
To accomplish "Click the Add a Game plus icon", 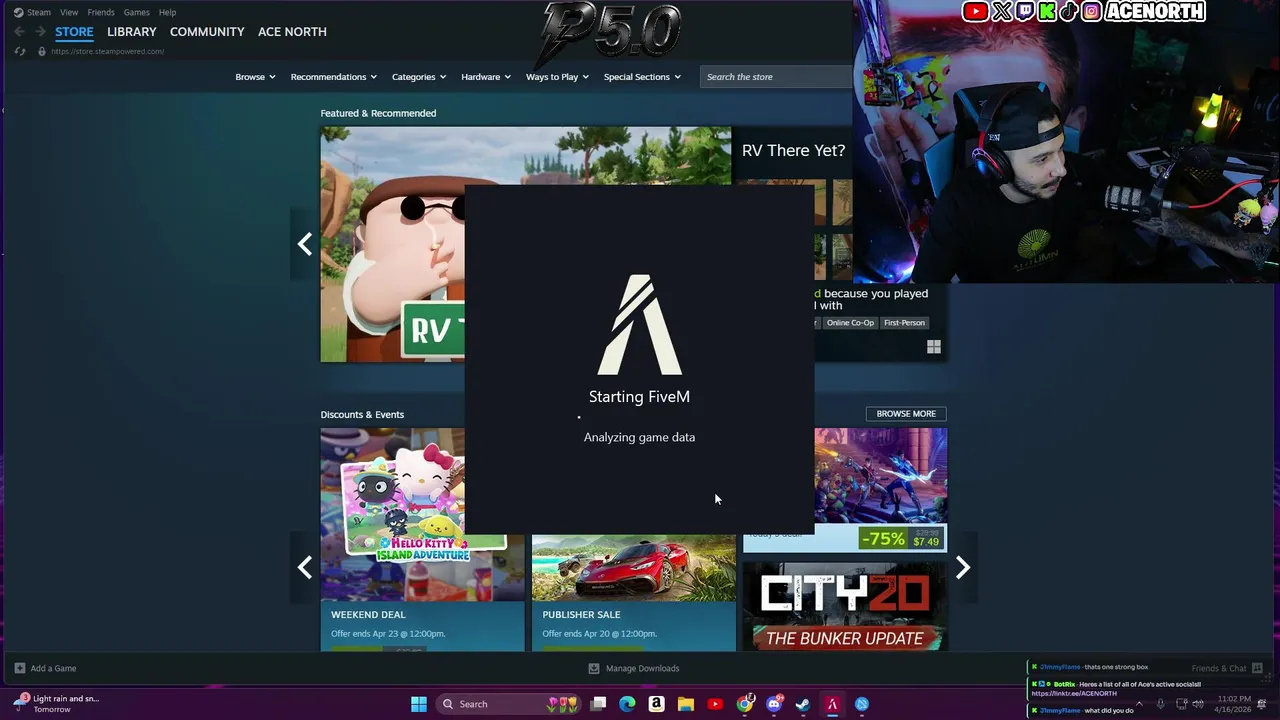I will 20,668.
